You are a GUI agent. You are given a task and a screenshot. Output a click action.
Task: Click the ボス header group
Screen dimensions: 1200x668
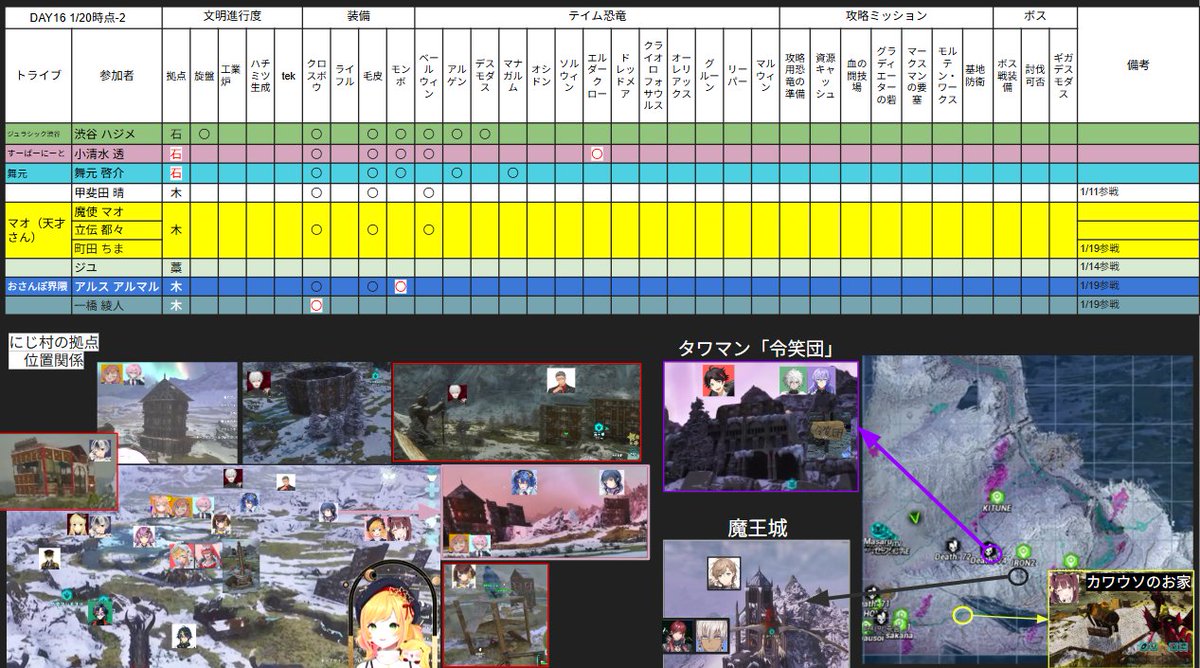1034,17
